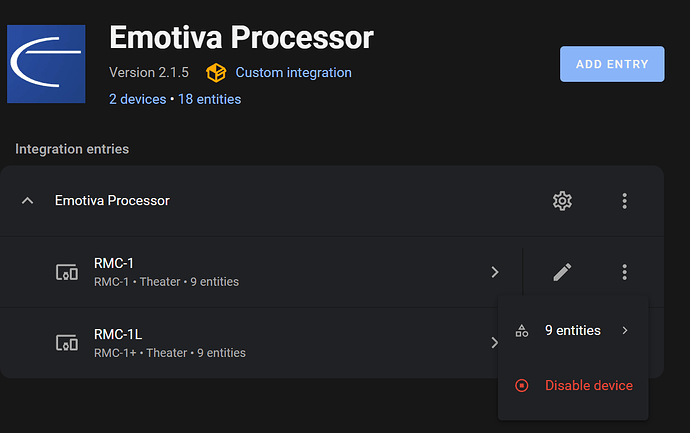Expand the arrow next to 9 entities

pos(625,330)
